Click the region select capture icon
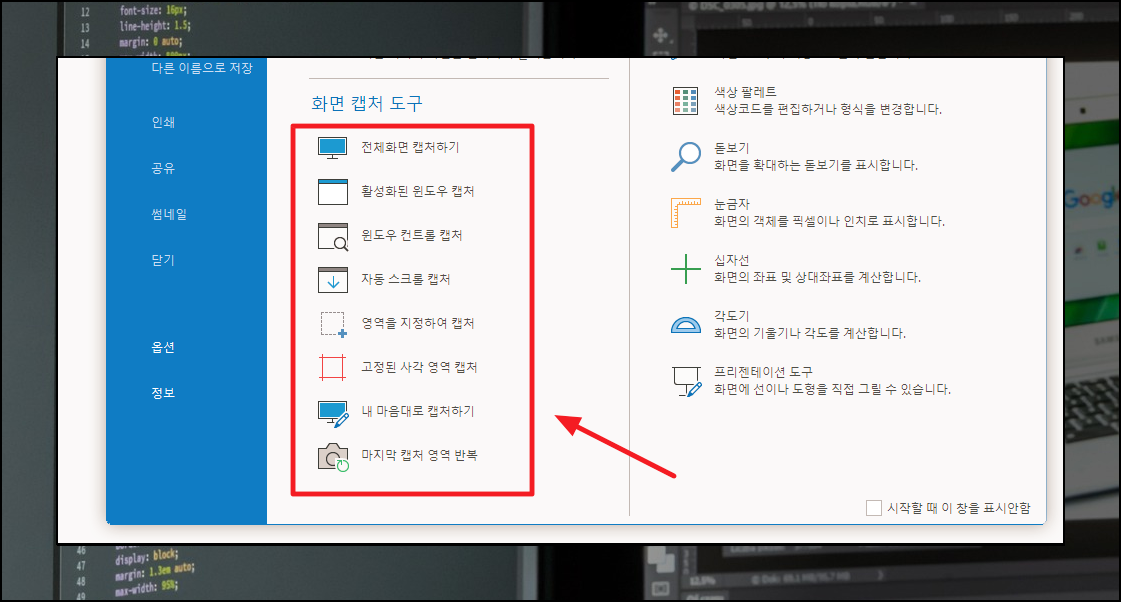 click(x=333, y=324)
